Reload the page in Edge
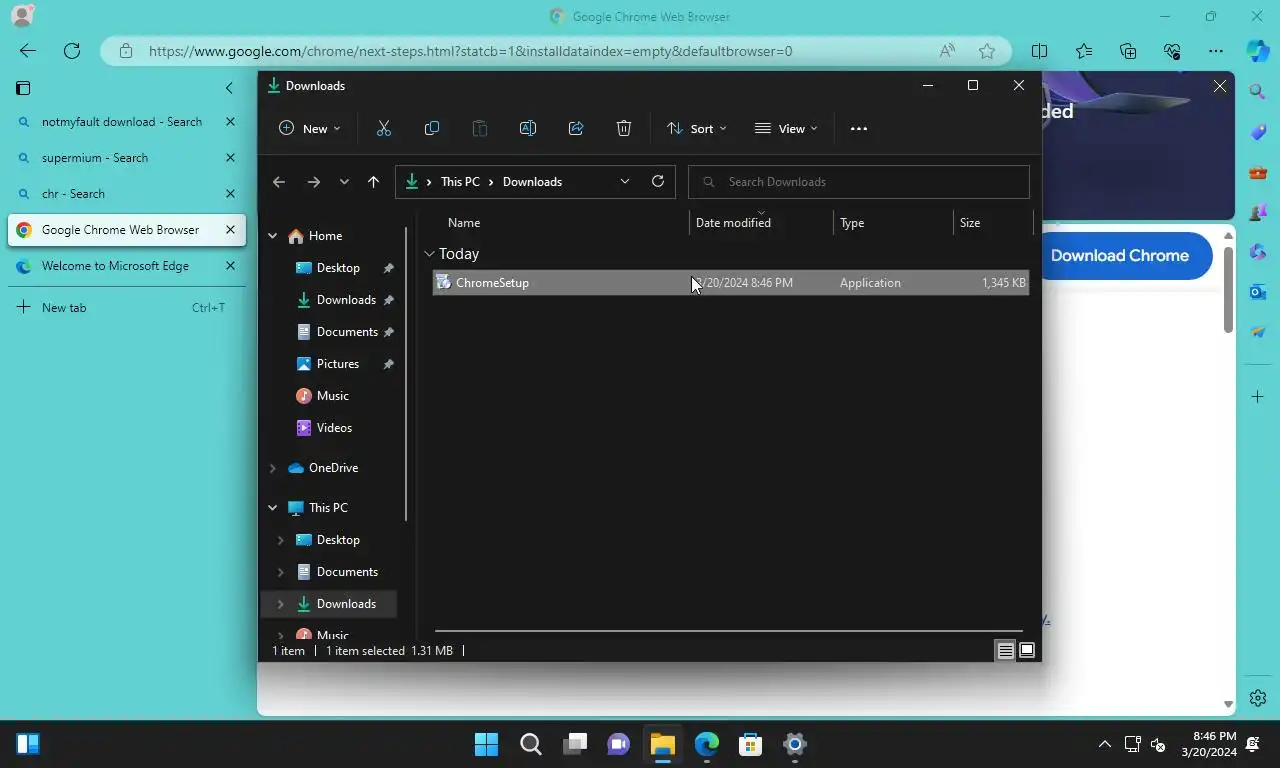This screenshot has height=768, width=1280. (x=72, y=51)
